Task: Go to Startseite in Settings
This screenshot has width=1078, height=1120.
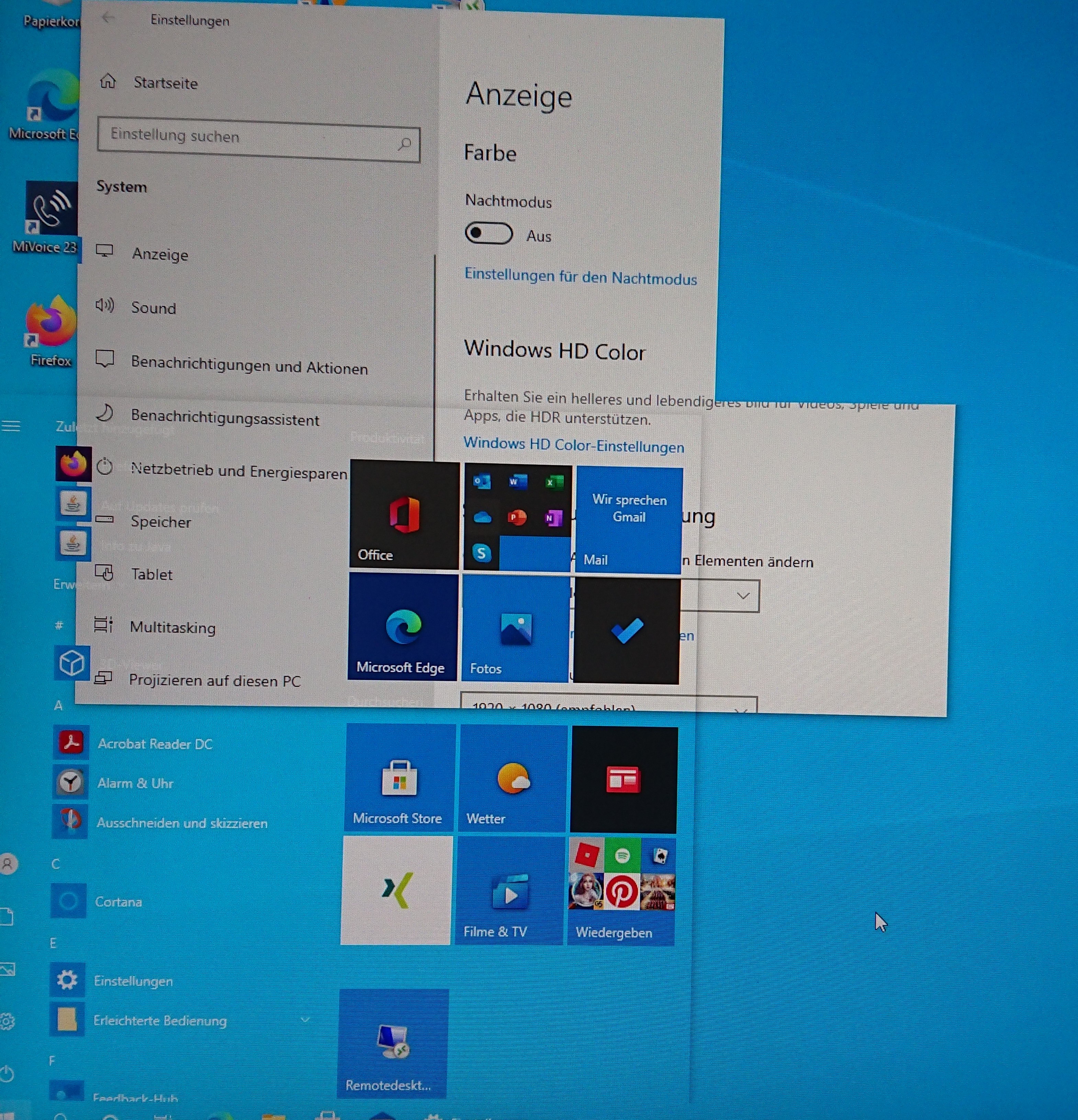Action: pos(165,83)
